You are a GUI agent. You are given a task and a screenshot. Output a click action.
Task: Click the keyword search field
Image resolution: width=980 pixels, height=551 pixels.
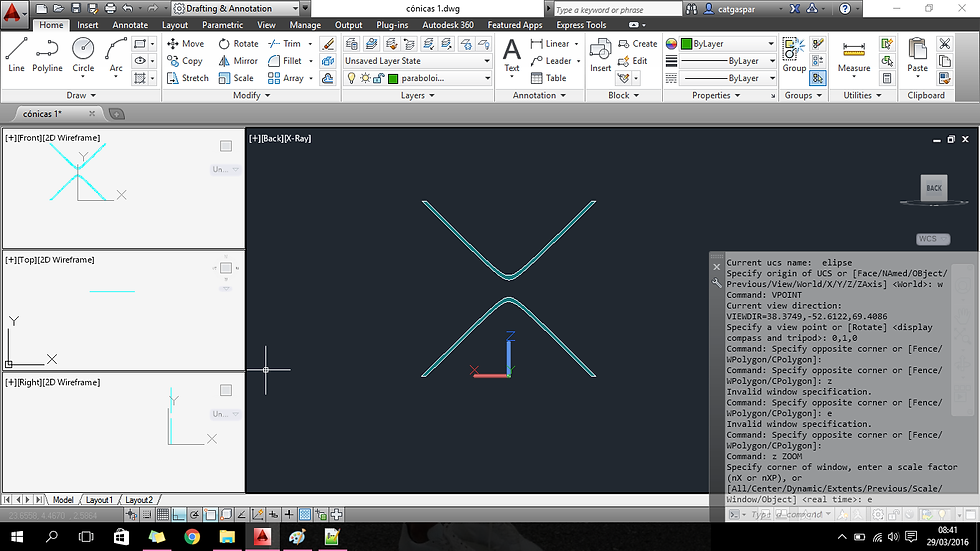point(618,9)
